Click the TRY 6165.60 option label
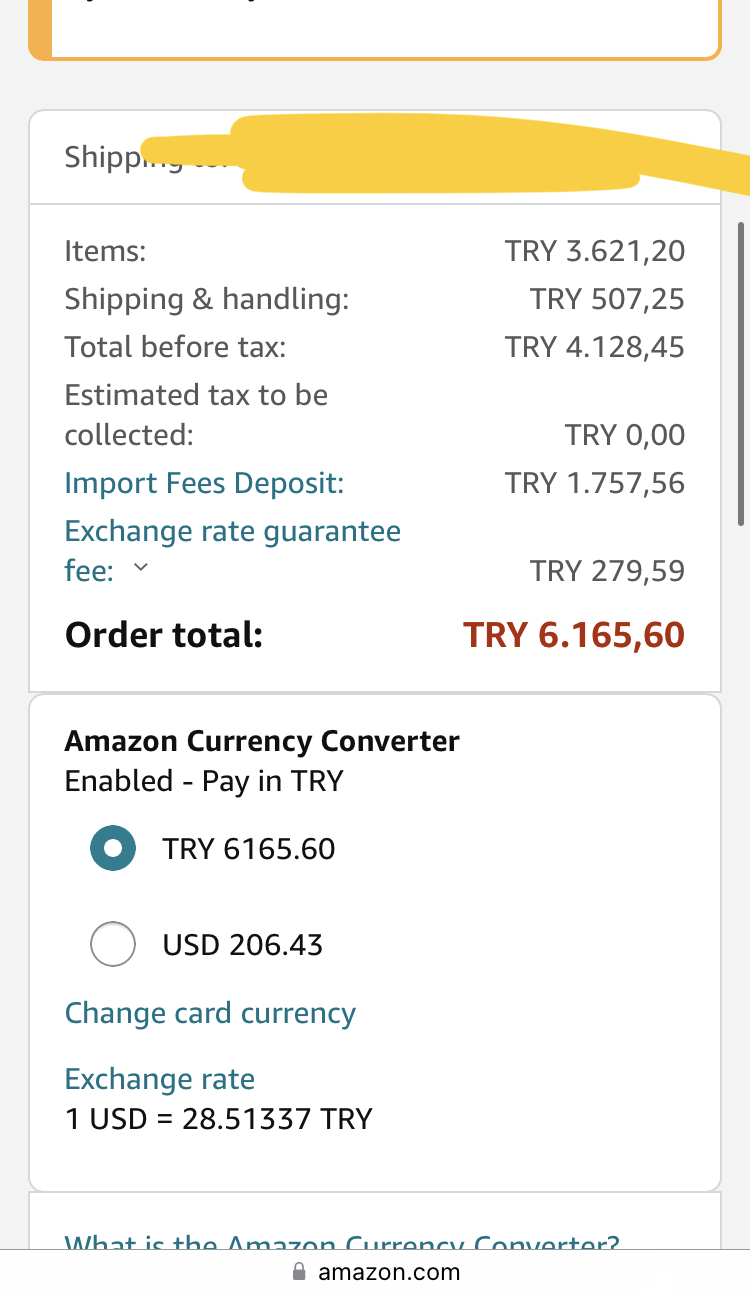Viewport: 750px width, 1294px height. [249, 849]
